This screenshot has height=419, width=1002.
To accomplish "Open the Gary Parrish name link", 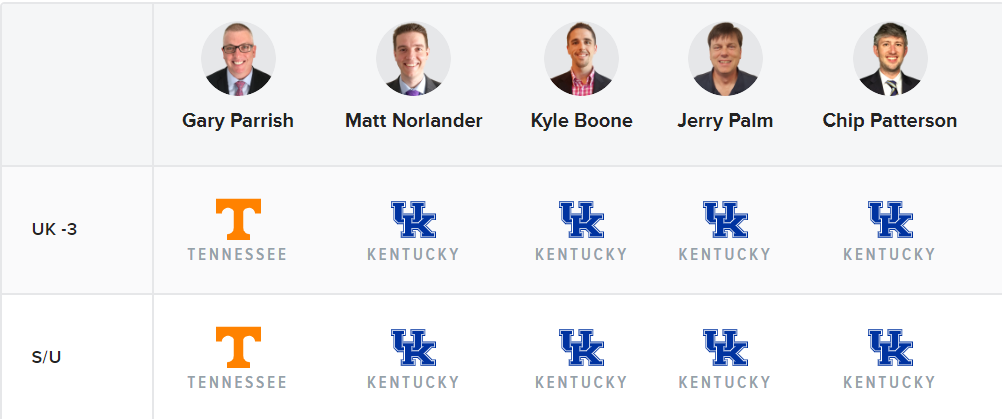I will click(238, 121).
